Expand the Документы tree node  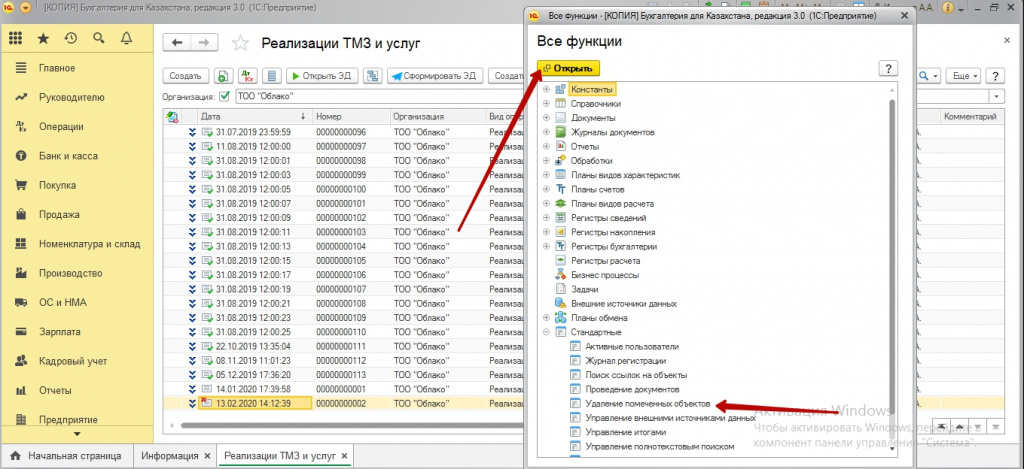546,118
